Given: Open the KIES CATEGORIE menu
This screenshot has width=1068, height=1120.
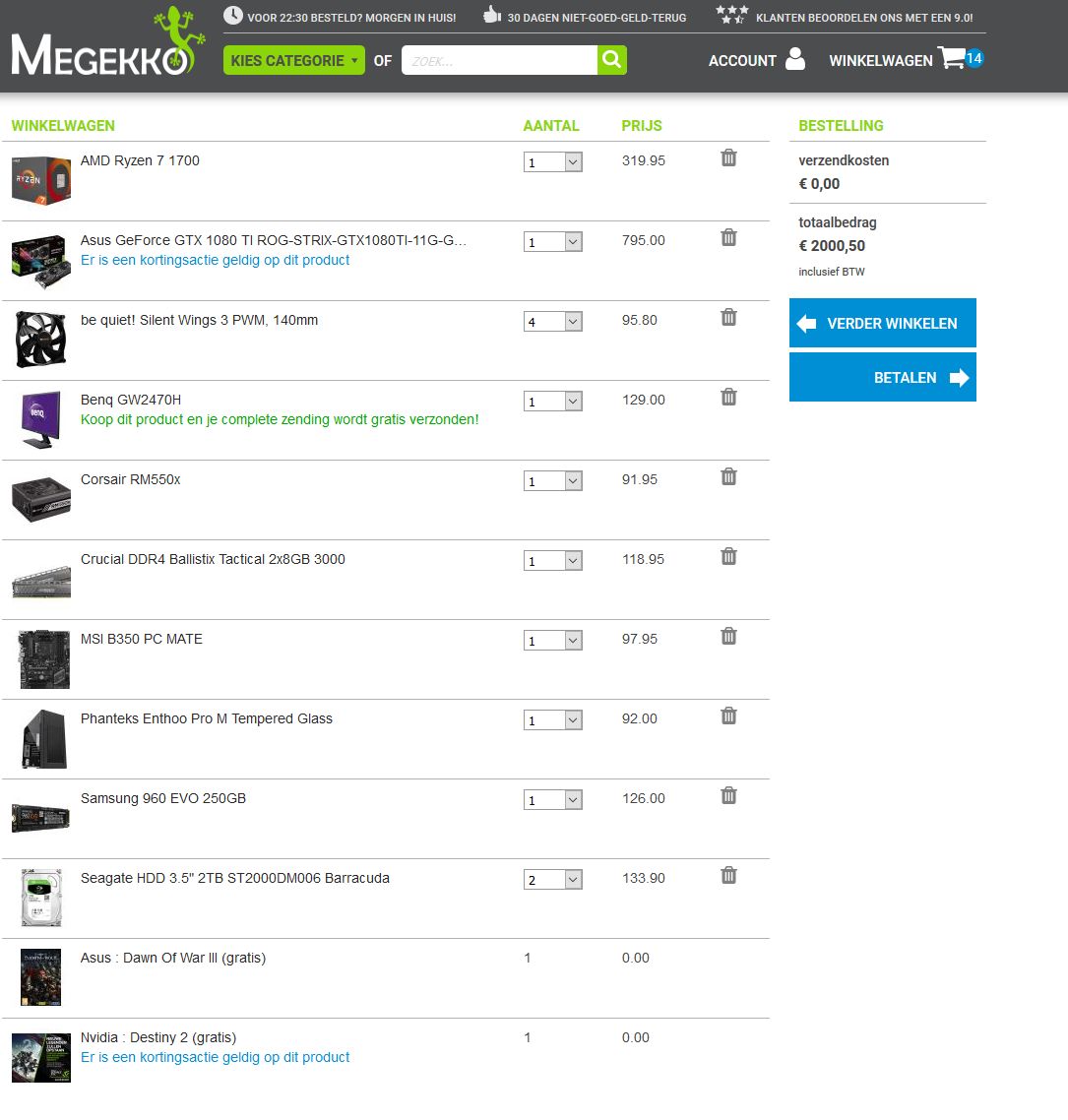Looking at the screenshot, I should tap(293, 61).
